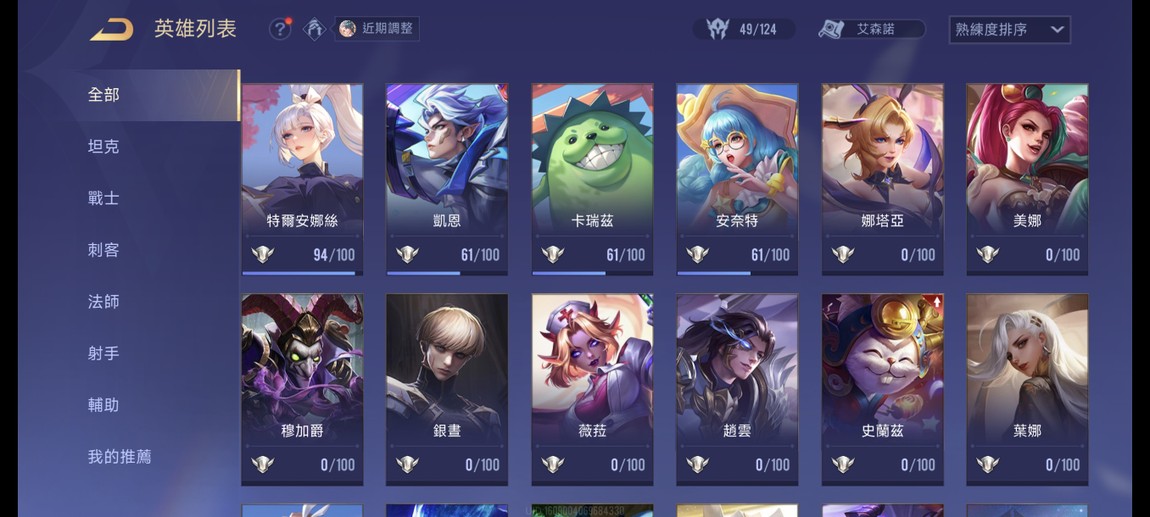1150x517 pixels.
Task: Tap the 艾森諾 button at top
Action: [872, 29]
